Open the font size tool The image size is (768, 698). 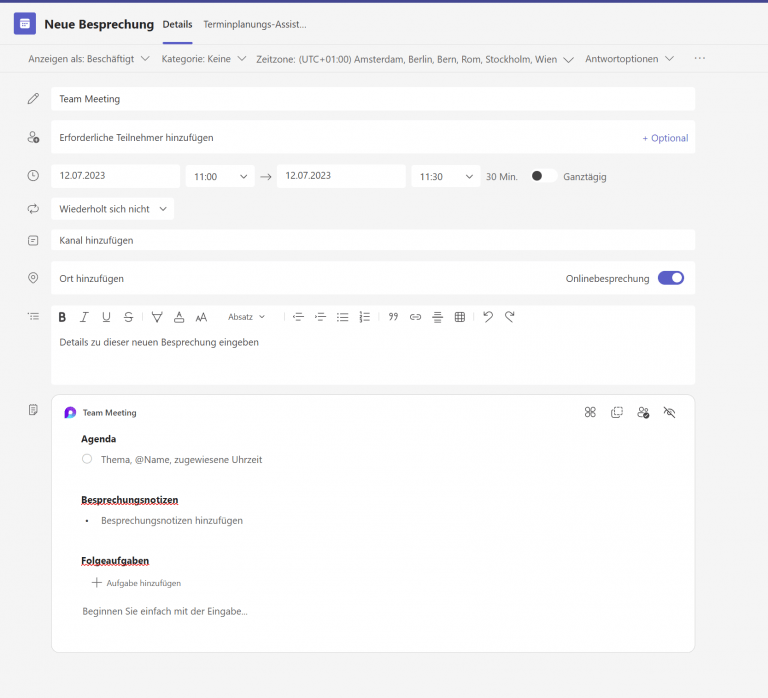[x=201, y=317]
